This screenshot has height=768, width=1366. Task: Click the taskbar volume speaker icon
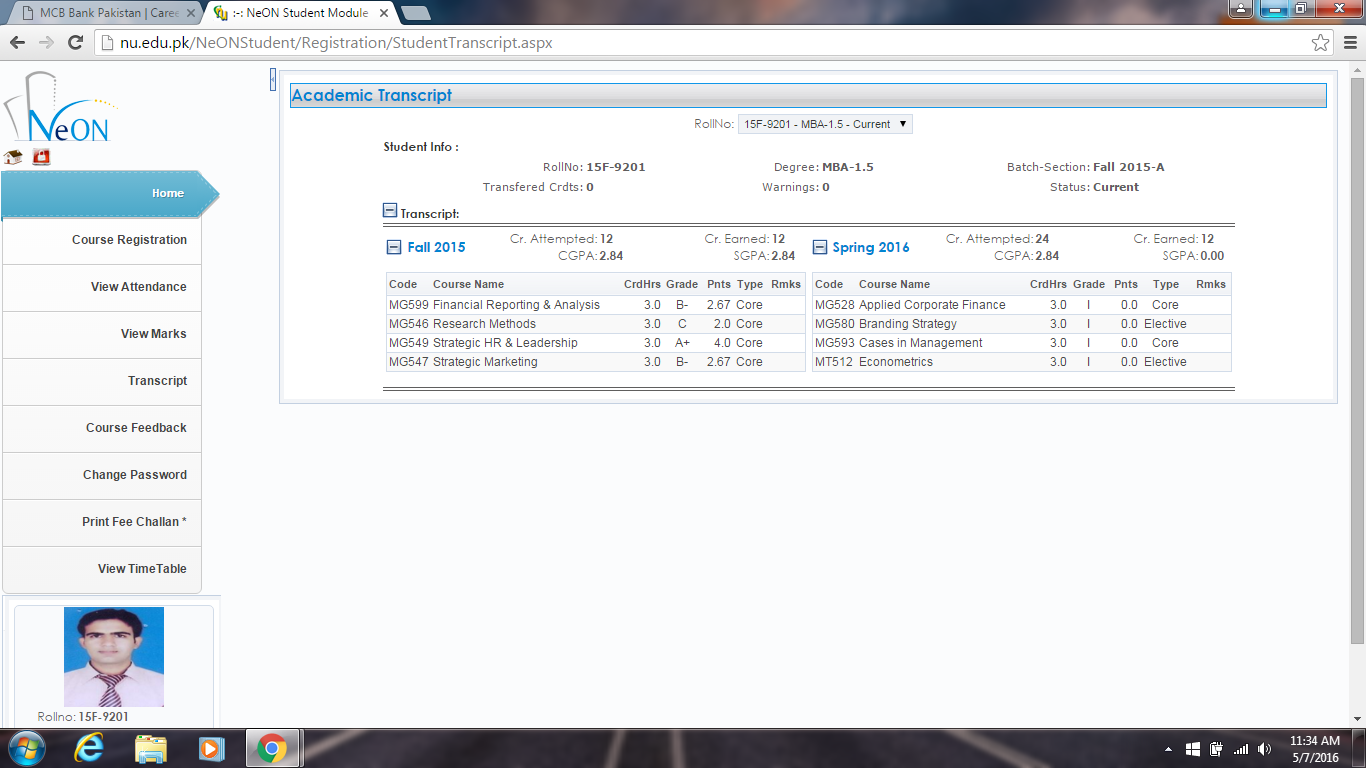(1264, 749)
